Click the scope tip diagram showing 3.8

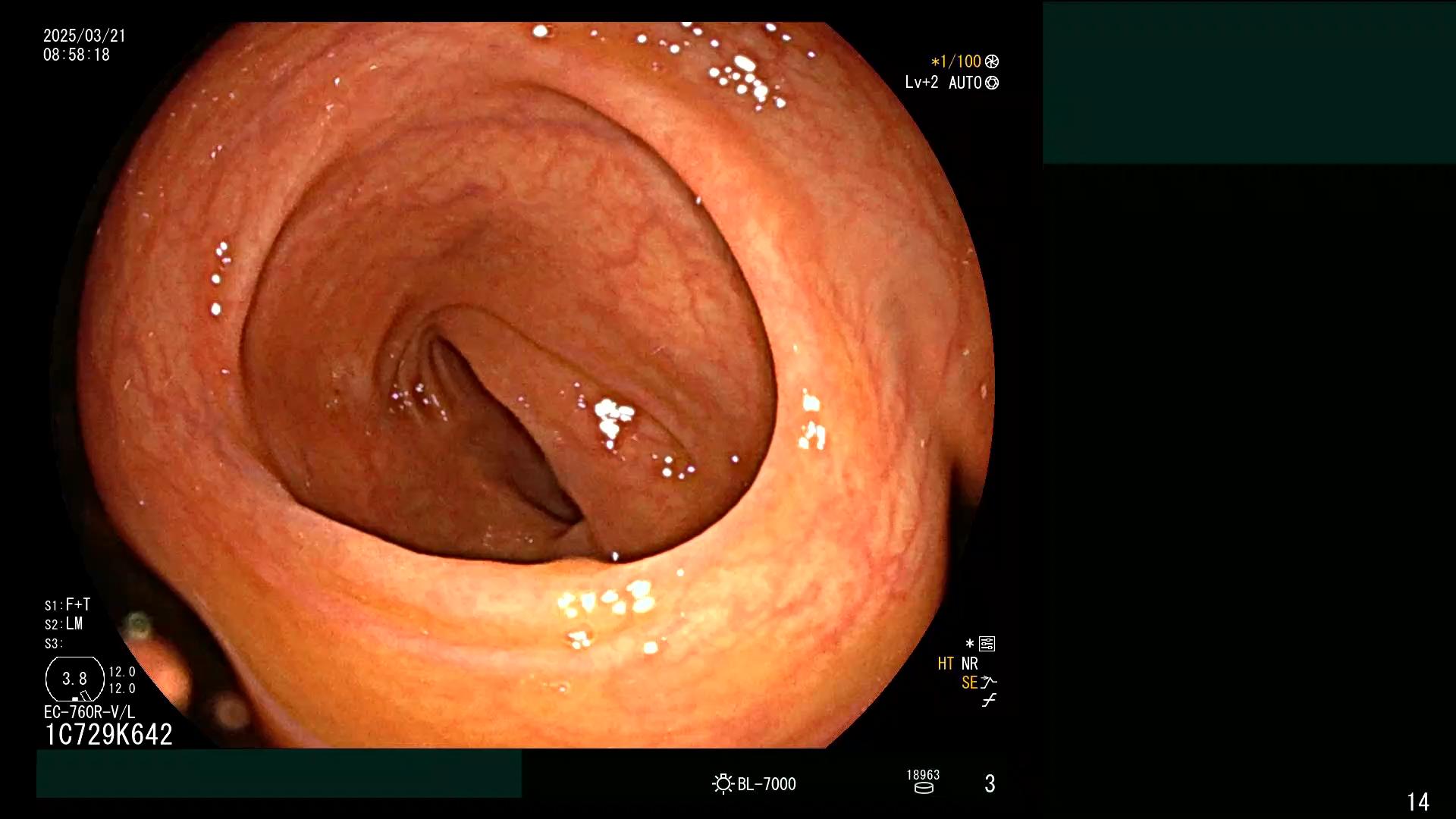coord(74,679)
